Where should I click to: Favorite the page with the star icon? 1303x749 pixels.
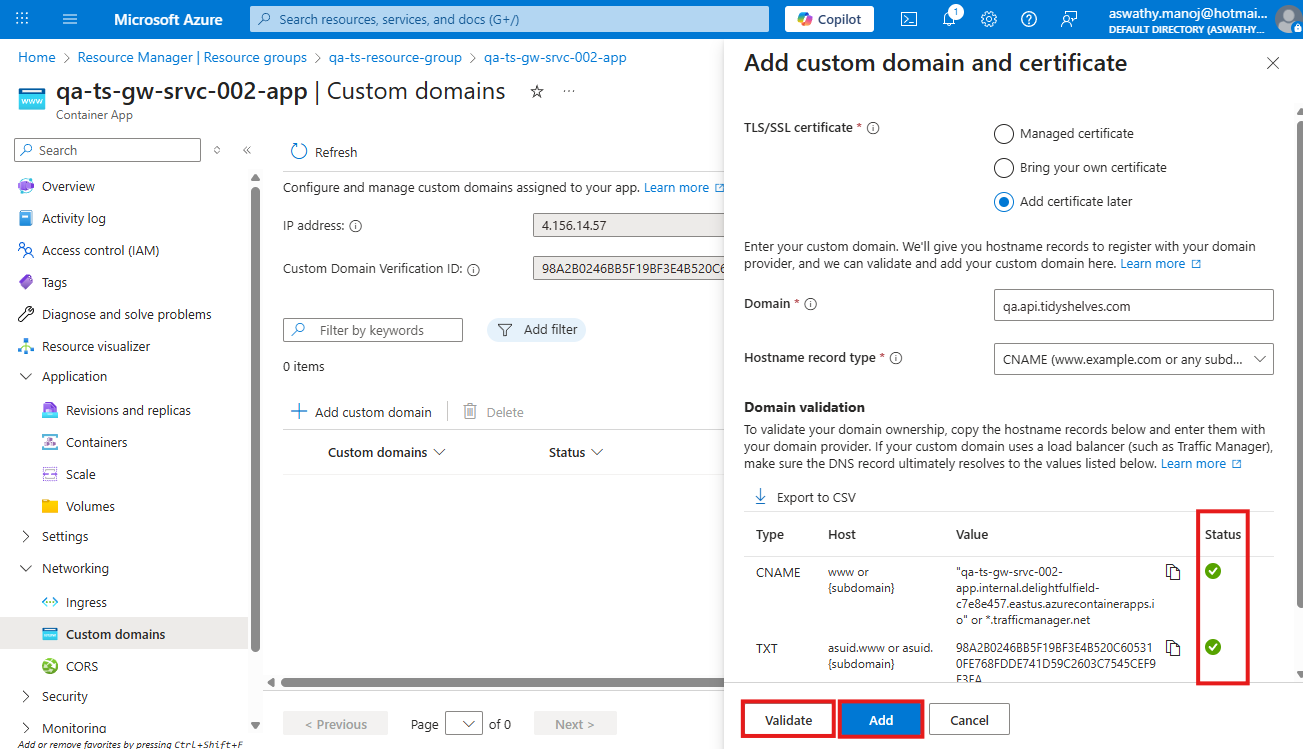(537, 91)
